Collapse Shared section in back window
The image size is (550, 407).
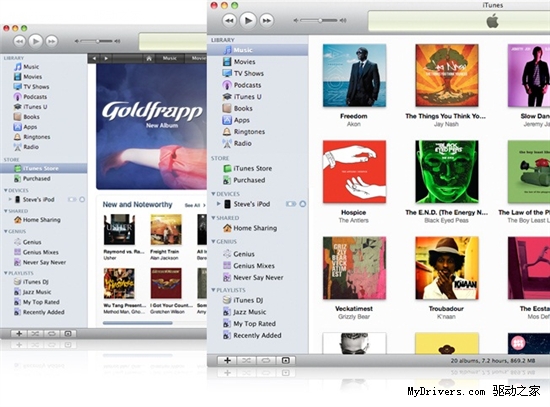(x=6, y=211)
